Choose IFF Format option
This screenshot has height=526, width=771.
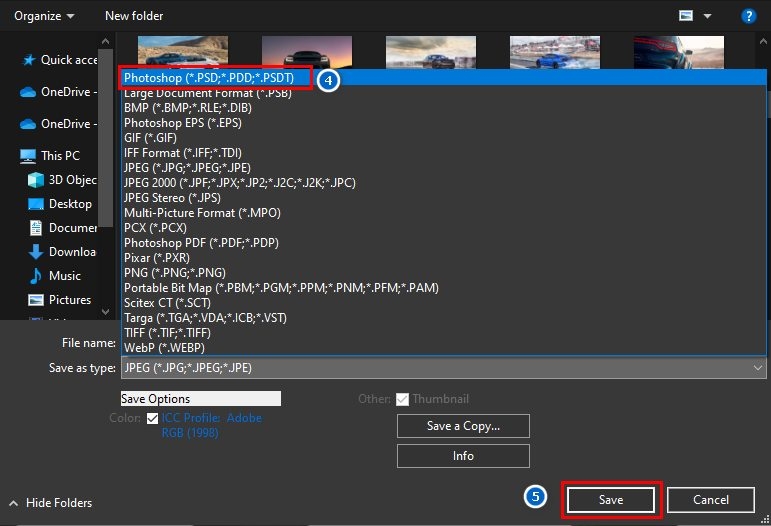pos(443,153)
